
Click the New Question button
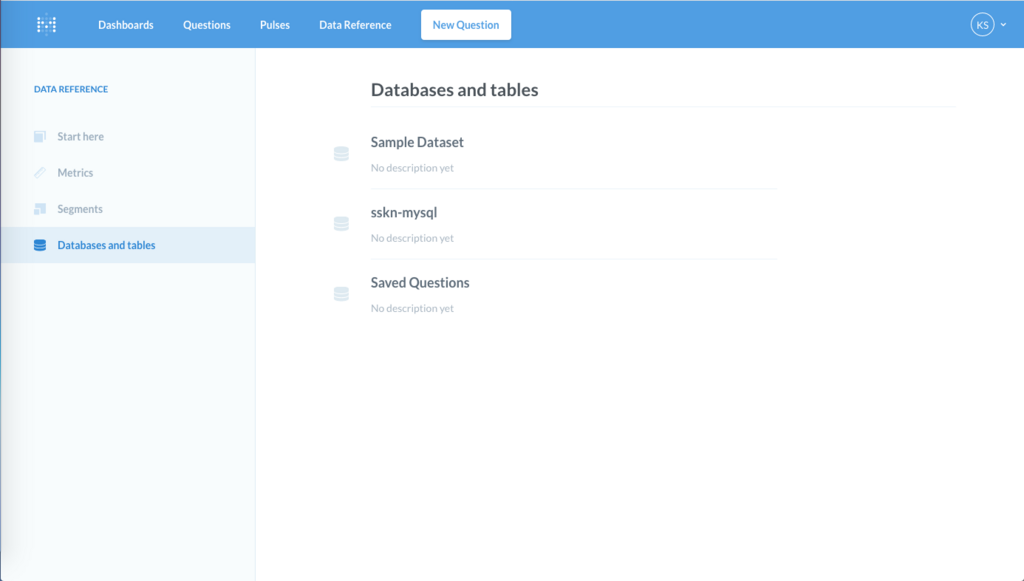[x=466, y=25]
